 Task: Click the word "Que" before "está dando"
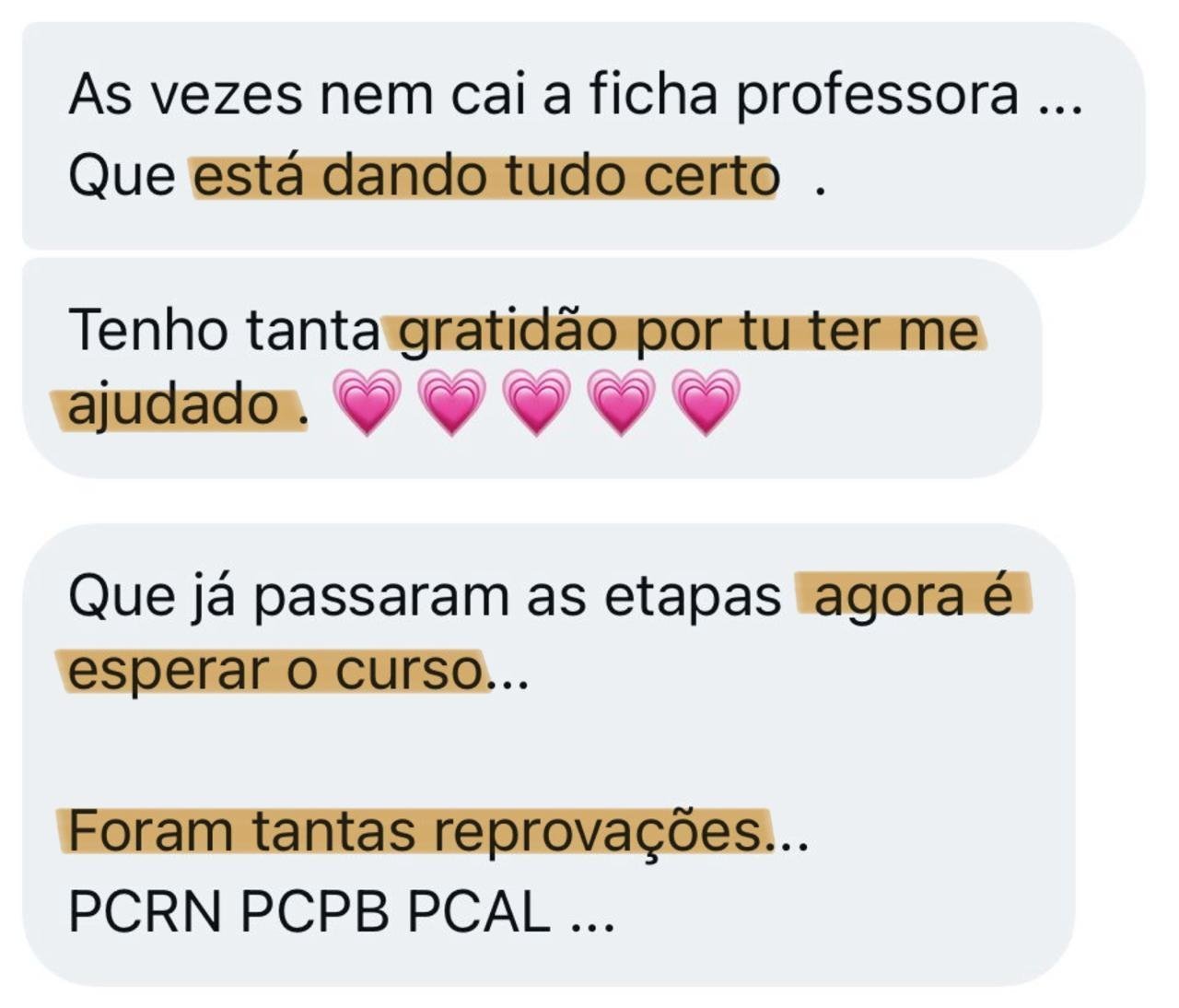pyautogui.click(x=122, y=177)
